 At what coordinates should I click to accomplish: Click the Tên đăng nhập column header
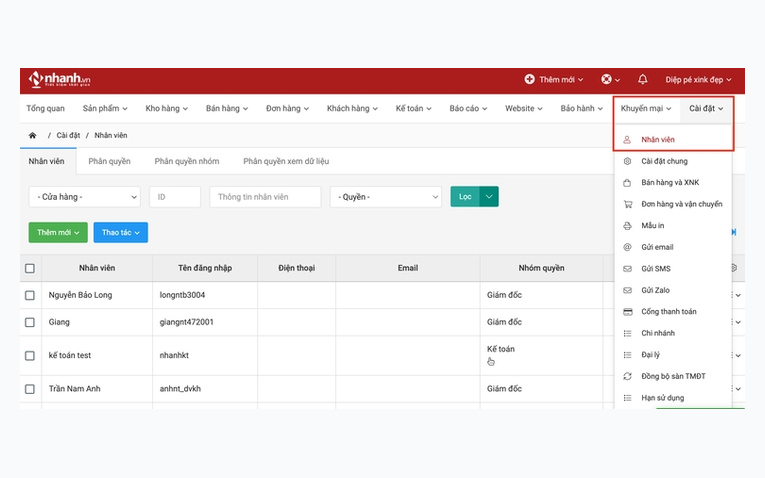tap(205, 268)
